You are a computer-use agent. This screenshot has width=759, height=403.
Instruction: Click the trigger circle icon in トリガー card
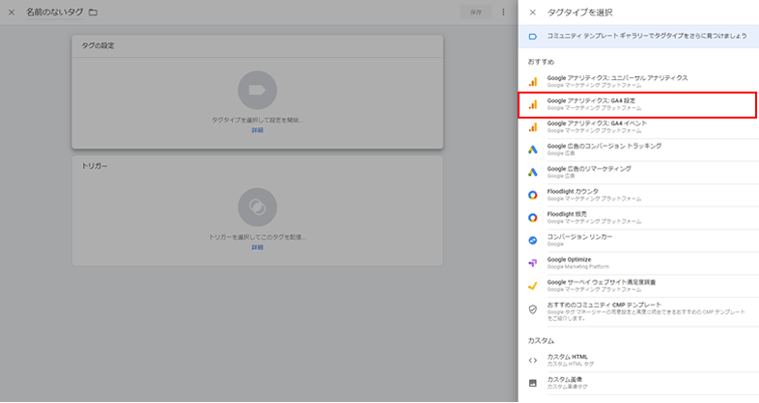(x=257, y=207)
